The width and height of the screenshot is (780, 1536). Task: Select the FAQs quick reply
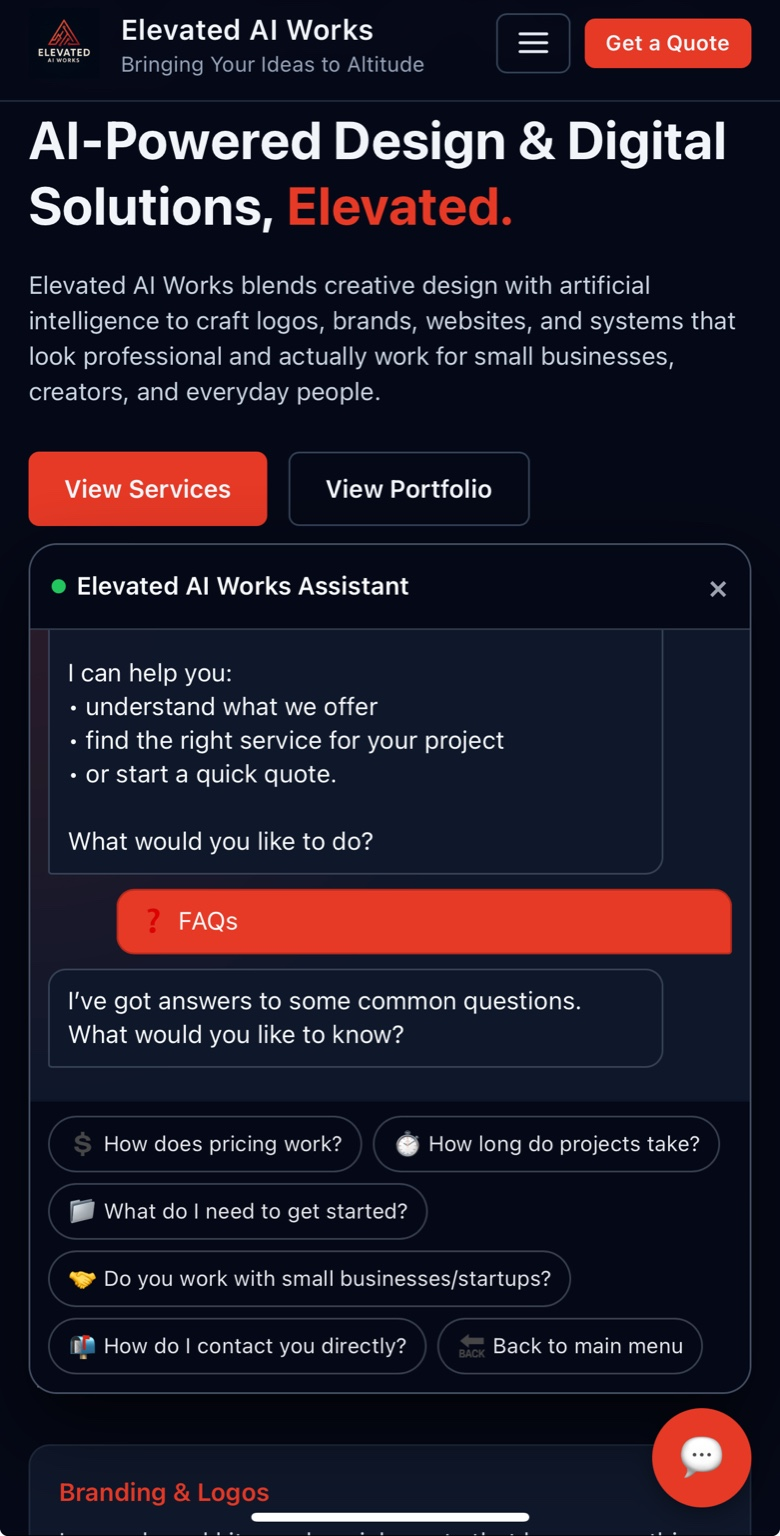tap(424, 921)
